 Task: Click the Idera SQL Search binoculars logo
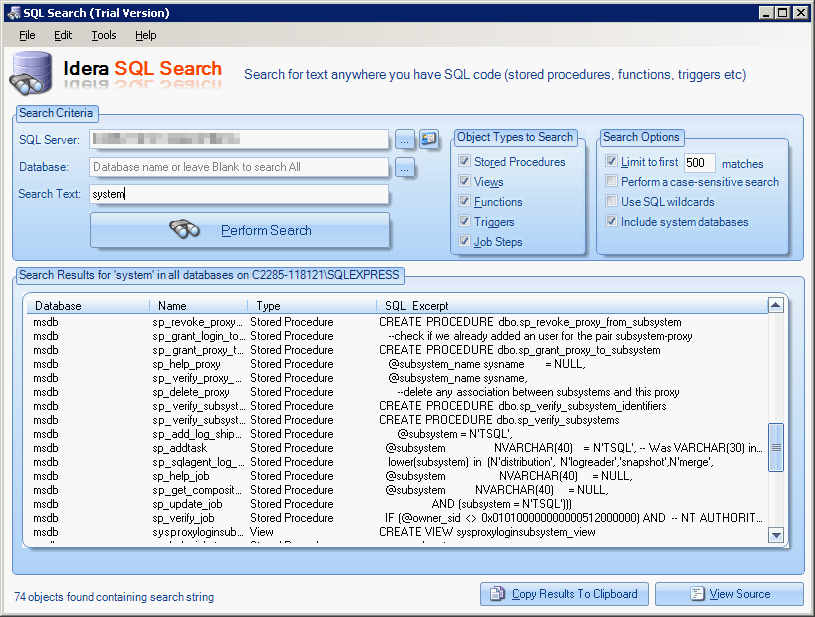(31, 73)
